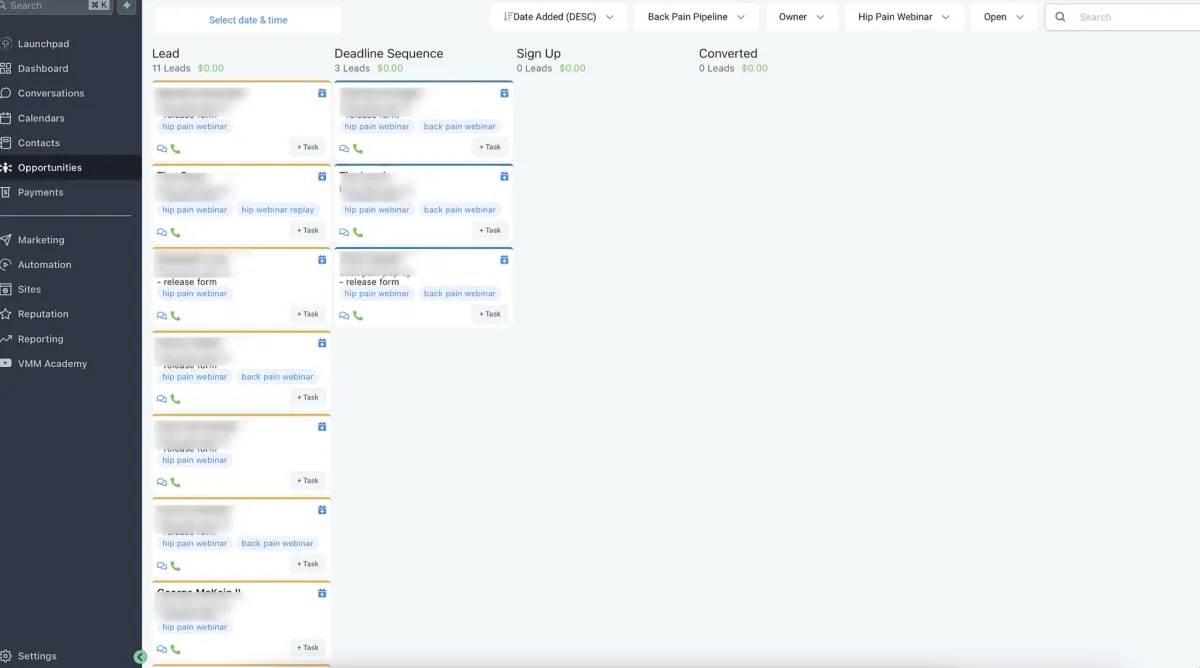
Task: Click phone icon on George McKain II card
Action: point(176,649)
